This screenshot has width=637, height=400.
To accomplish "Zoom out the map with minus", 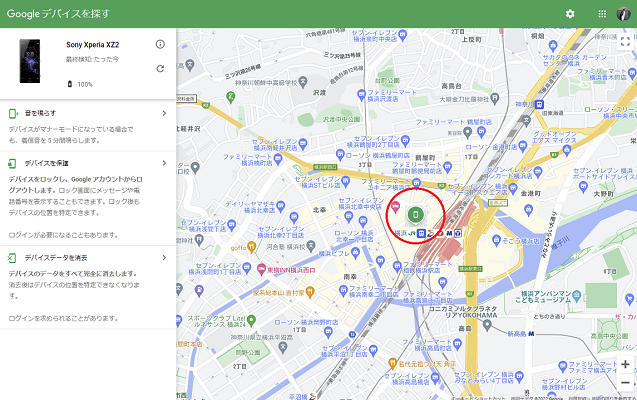I will coord(626,383).
